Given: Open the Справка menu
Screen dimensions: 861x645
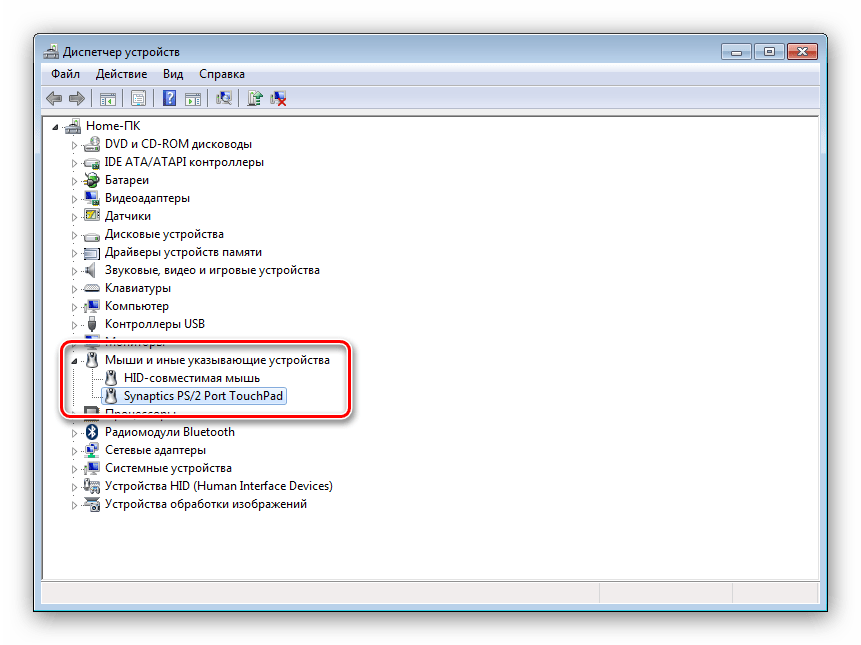Looking at the screenshot, I should click(x=221, y=73).
